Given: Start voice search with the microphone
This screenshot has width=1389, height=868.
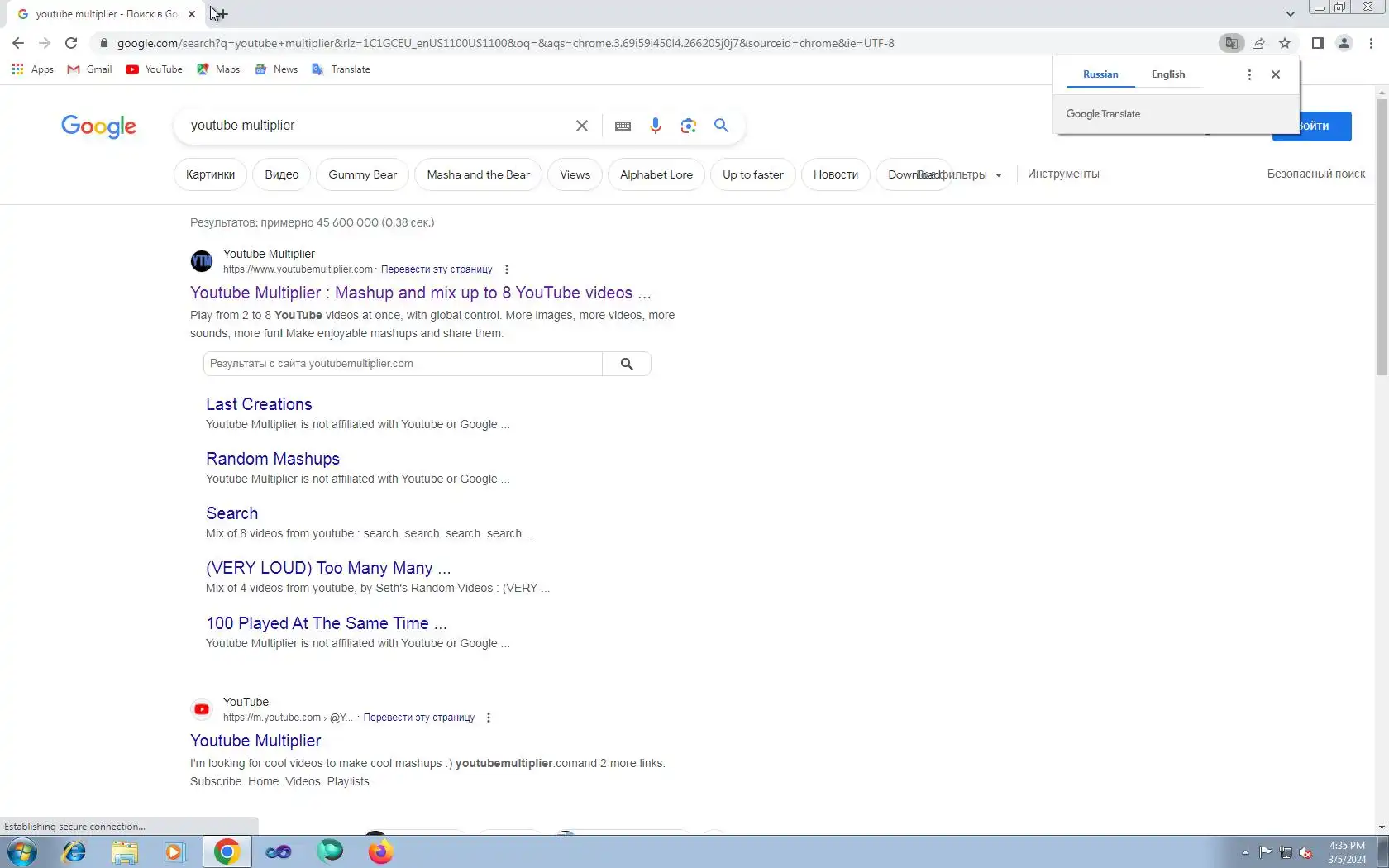Looking at the screenshot, I should tap(656, 126).
